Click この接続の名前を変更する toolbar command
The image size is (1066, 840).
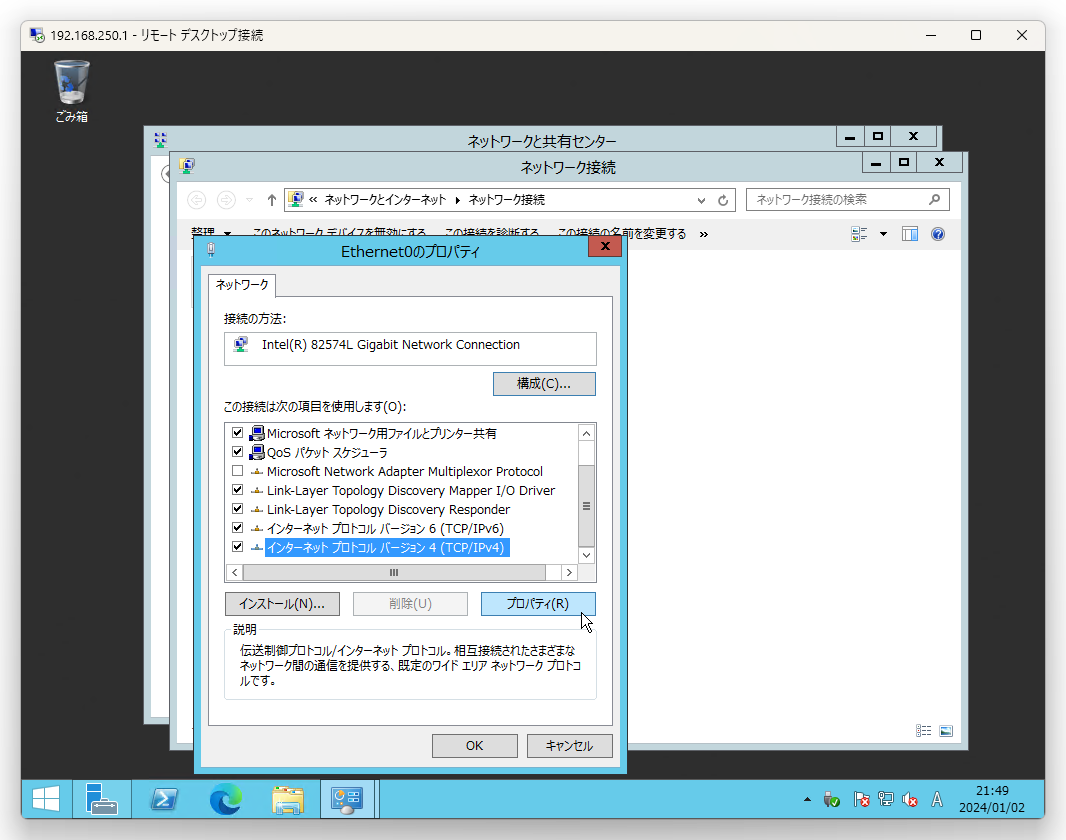[621, 234]
